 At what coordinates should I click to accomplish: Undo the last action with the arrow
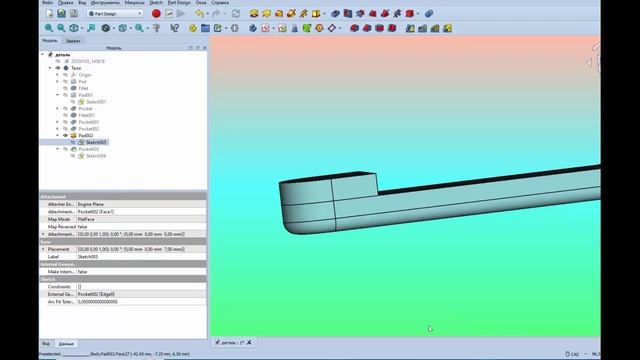[x=200, y=13]
